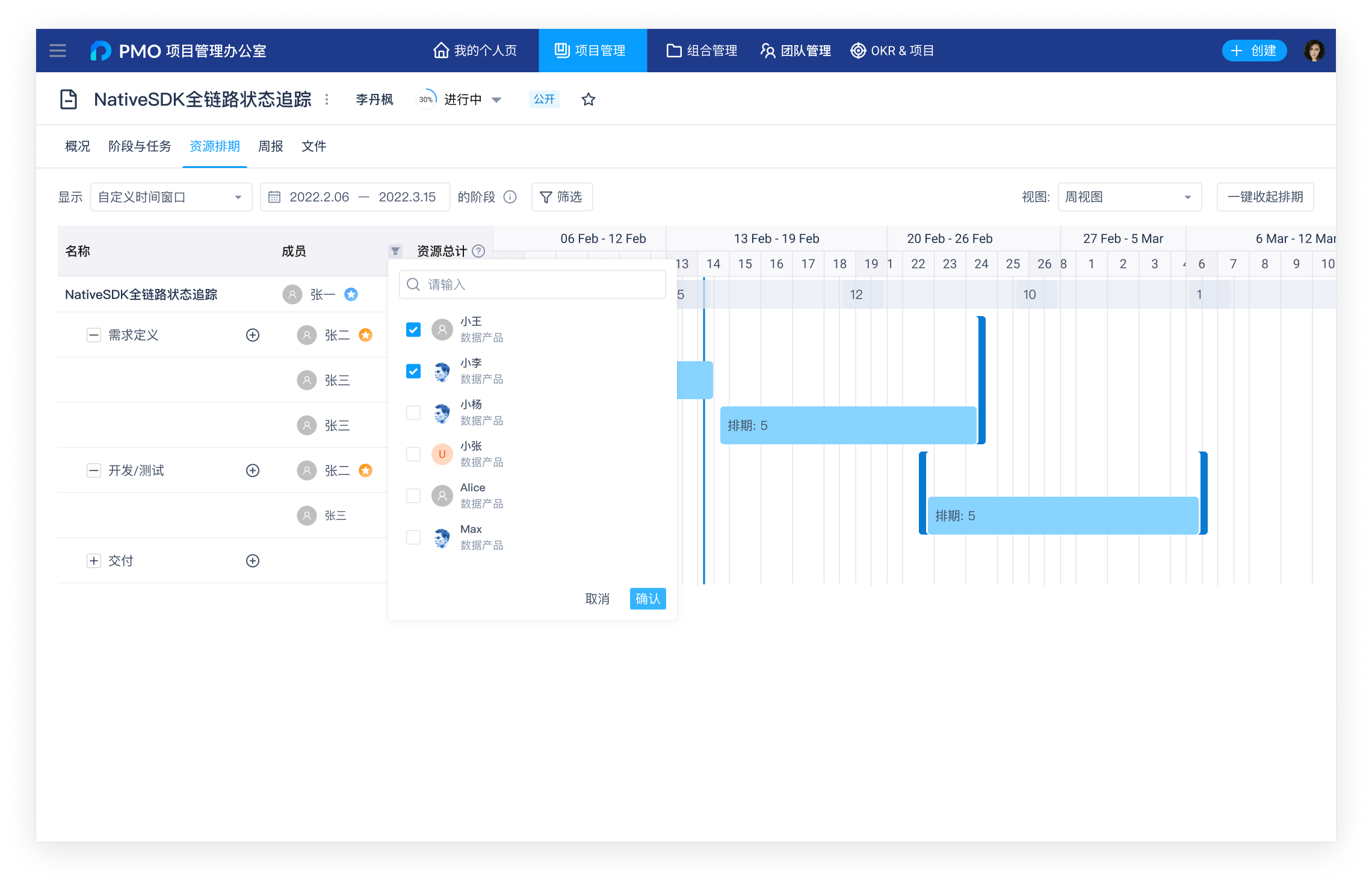Open the 自定义时间窗口 dropdown
This screenshot has height=885, width=1372.
coord(171,196)
